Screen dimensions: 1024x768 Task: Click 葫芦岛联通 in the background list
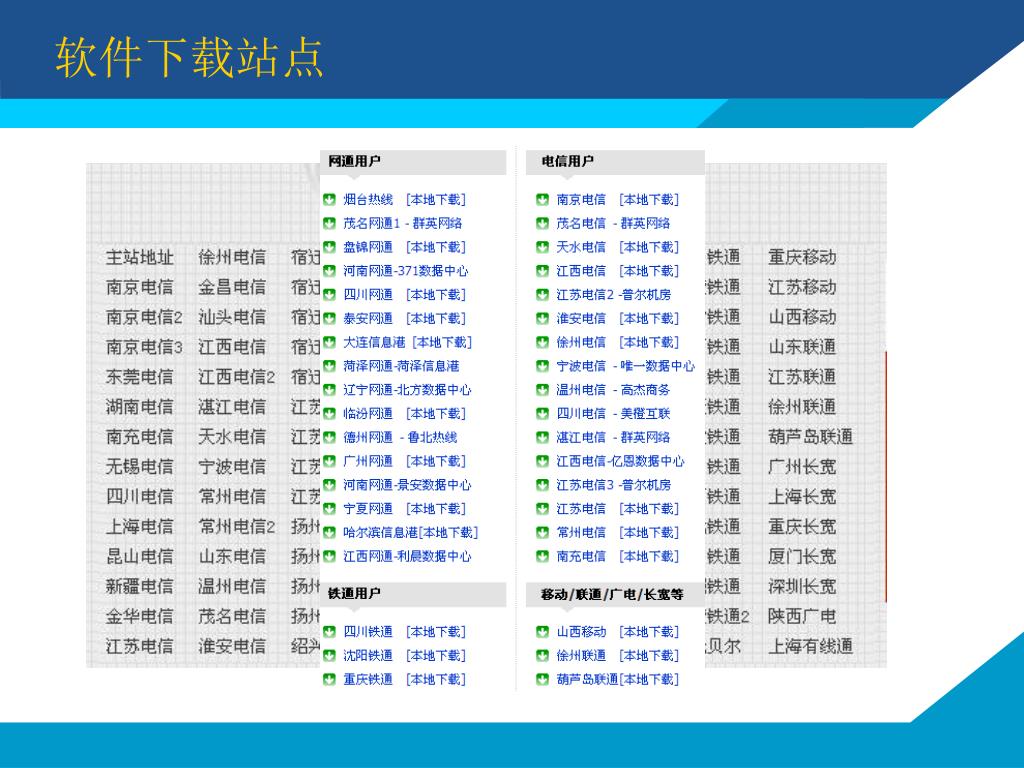coord(810,437)
